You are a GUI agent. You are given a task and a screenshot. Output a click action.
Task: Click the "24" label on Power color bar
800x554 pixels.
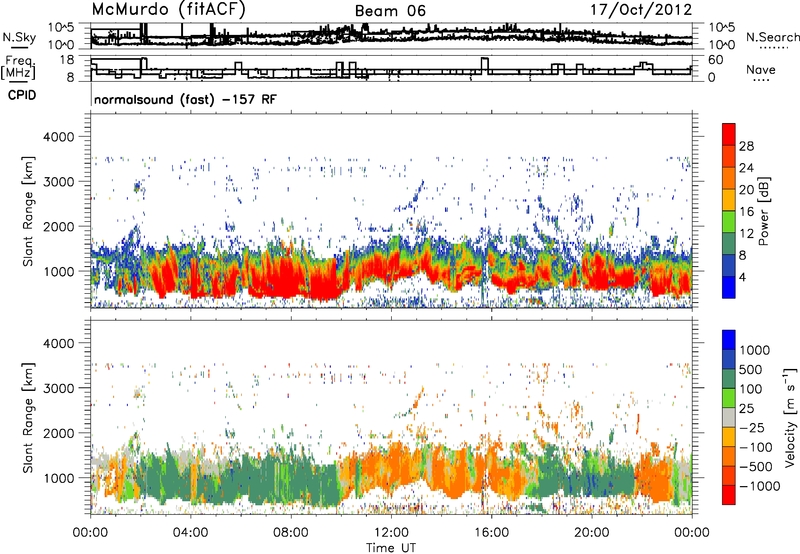[x=746, y=168]
